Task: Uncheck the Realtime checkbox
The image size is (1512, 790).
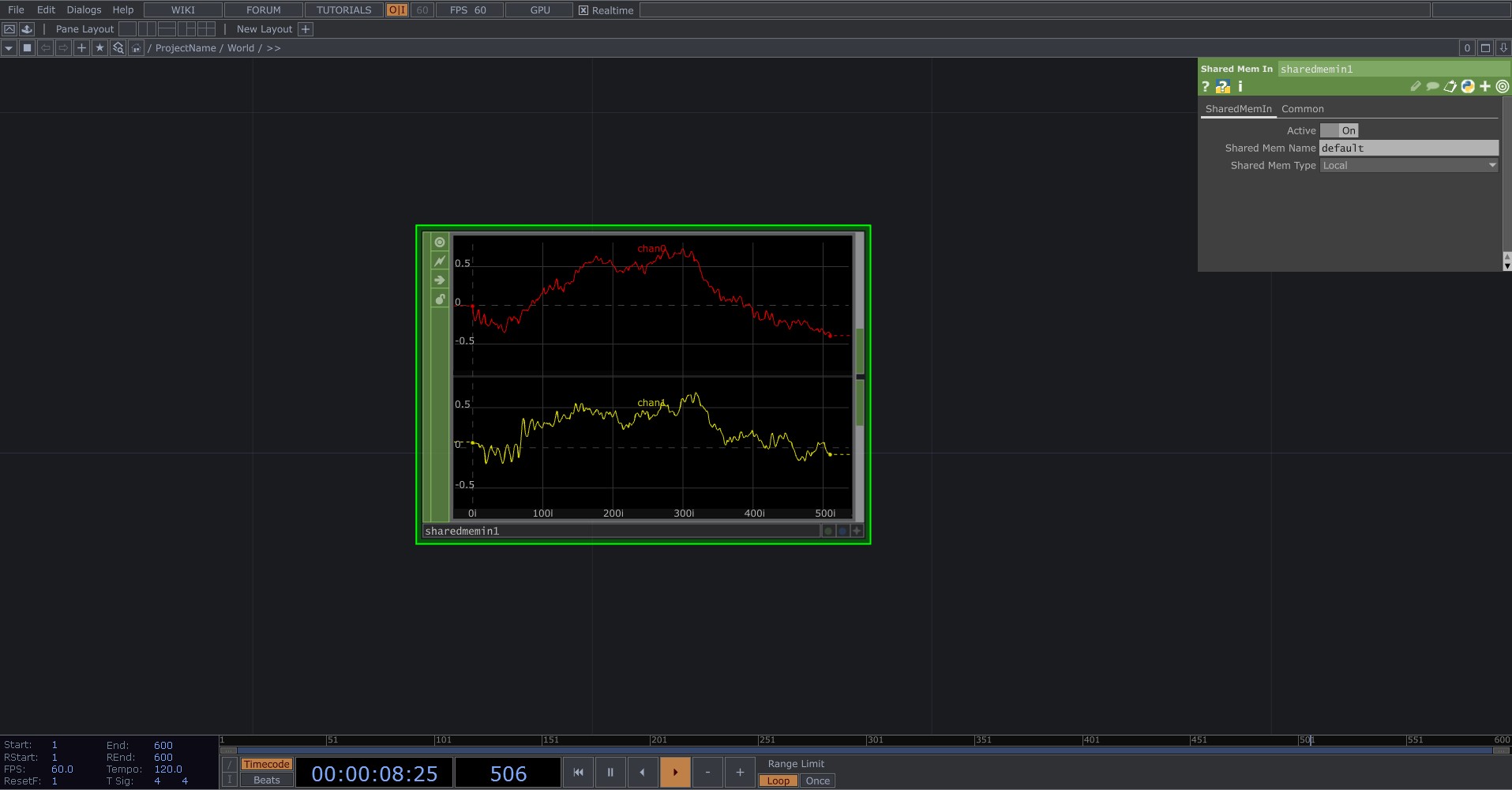Action: pyautogui.click(x=583, y=10)
